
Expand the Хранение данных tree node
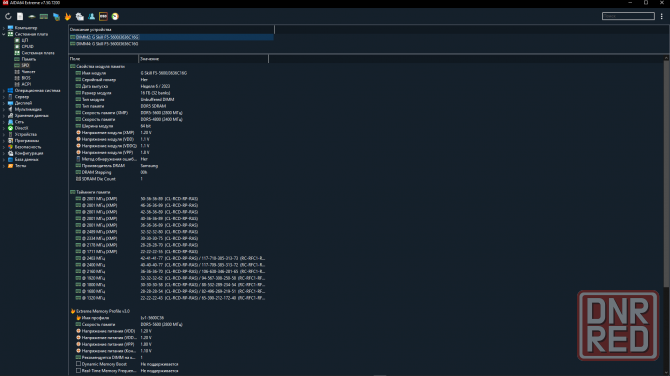(4, 116)
